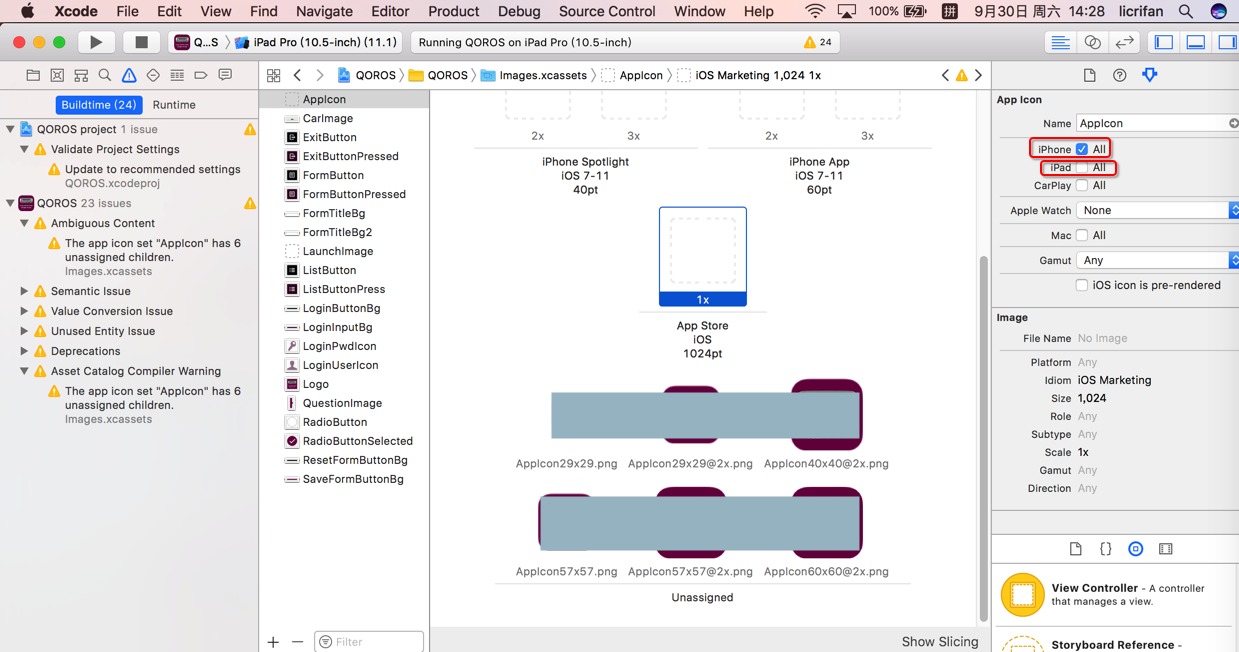Select the Issue navigator warning icon

coord(129,75)
